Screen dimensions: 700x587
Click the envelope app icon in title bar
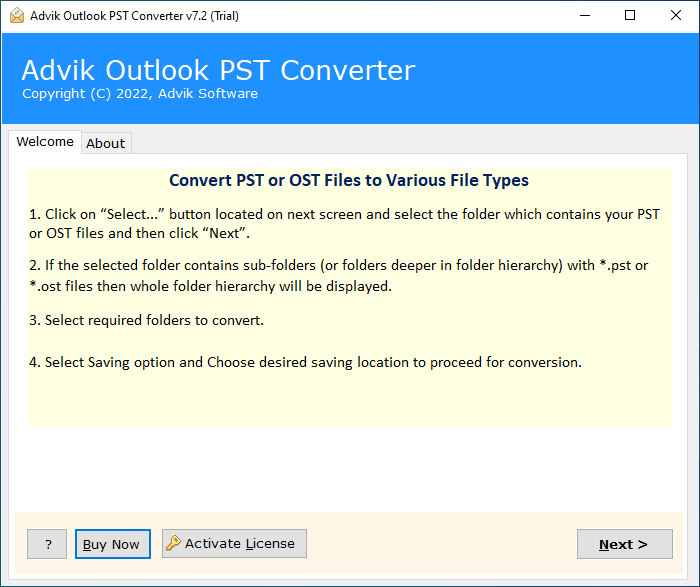pos(16,15)
